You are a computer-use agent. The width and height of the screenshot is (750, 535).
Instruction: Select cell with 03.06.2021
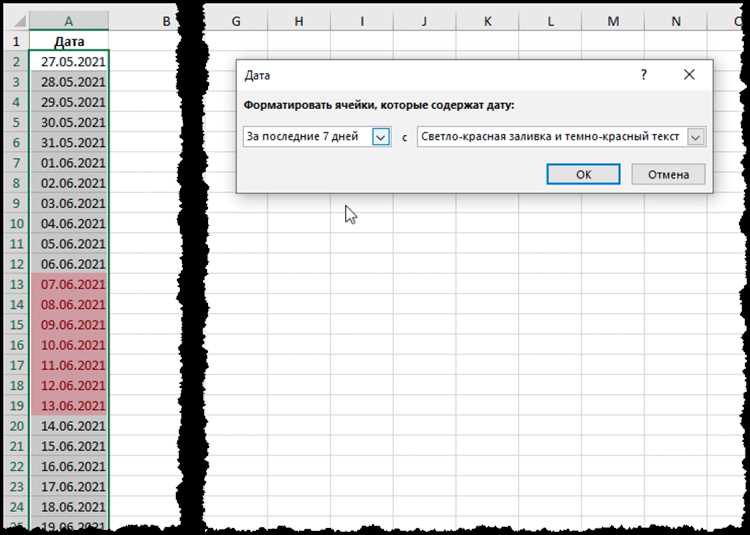click(69, 203)
